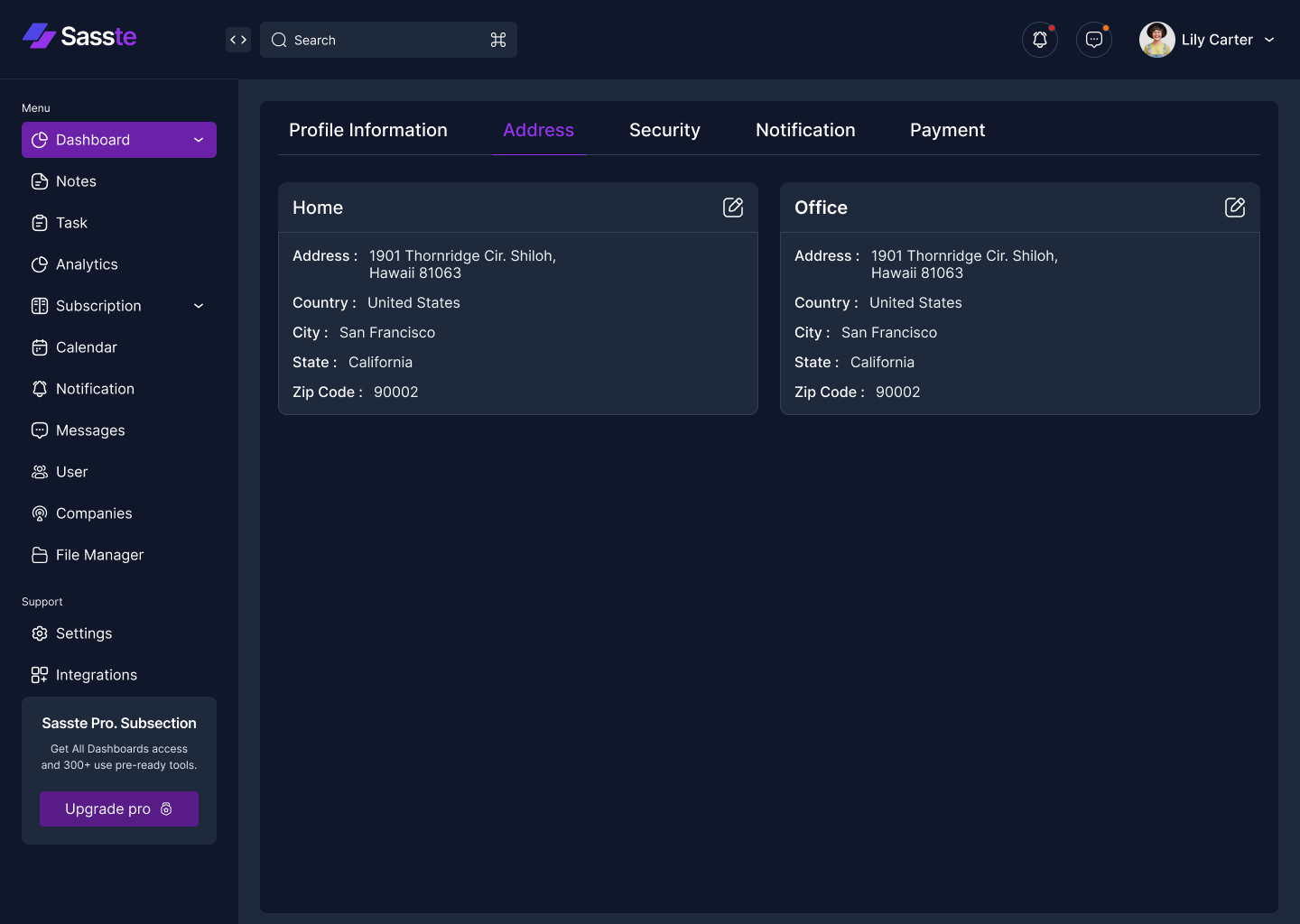
Task: Click the Sasste logo
Action: coord(79,36)
